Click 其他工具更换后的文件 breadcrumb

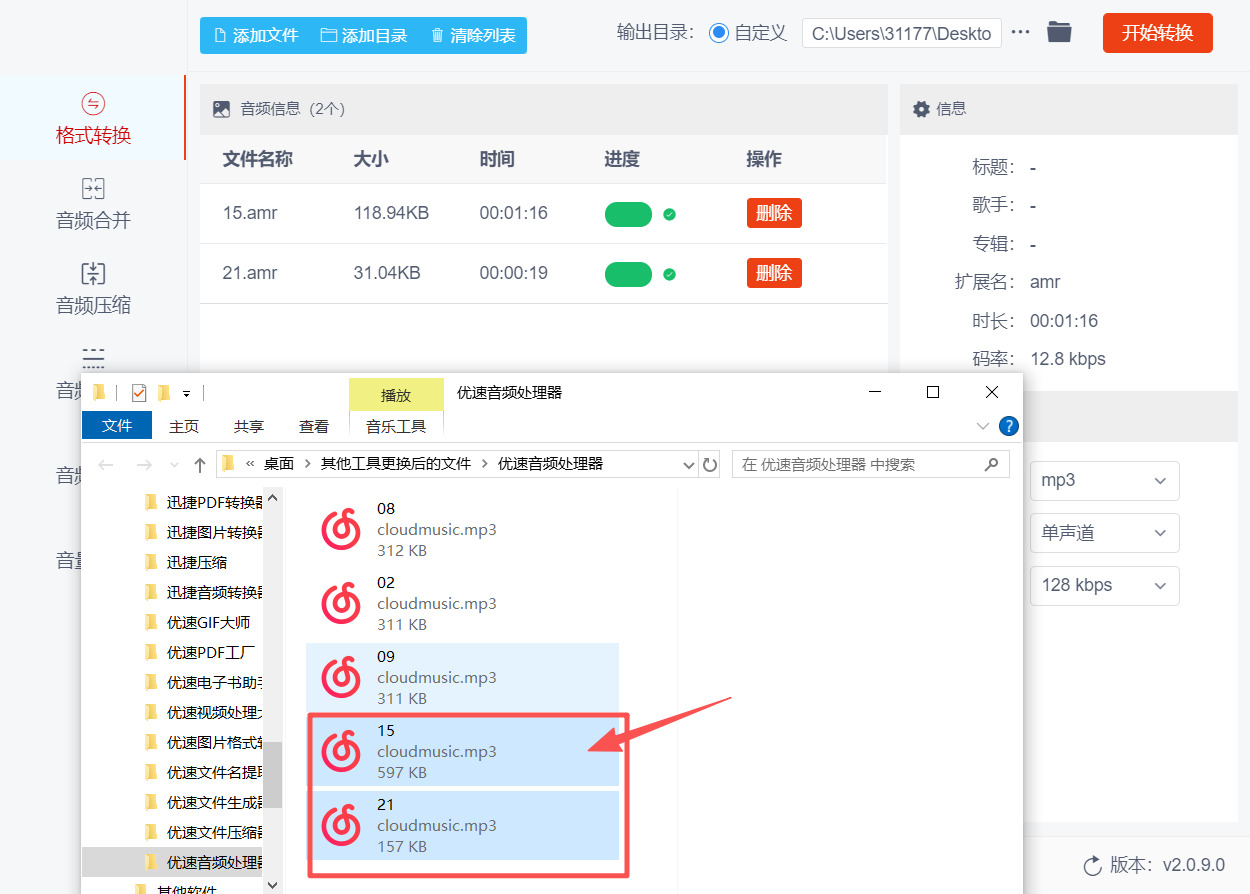[x=395, y=464]
